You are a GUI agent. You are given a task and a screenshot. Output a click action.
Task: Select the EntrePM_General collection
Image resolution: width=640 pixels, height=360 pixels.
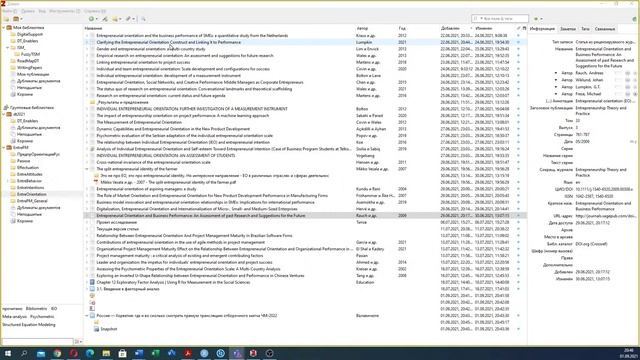[32, 201]
